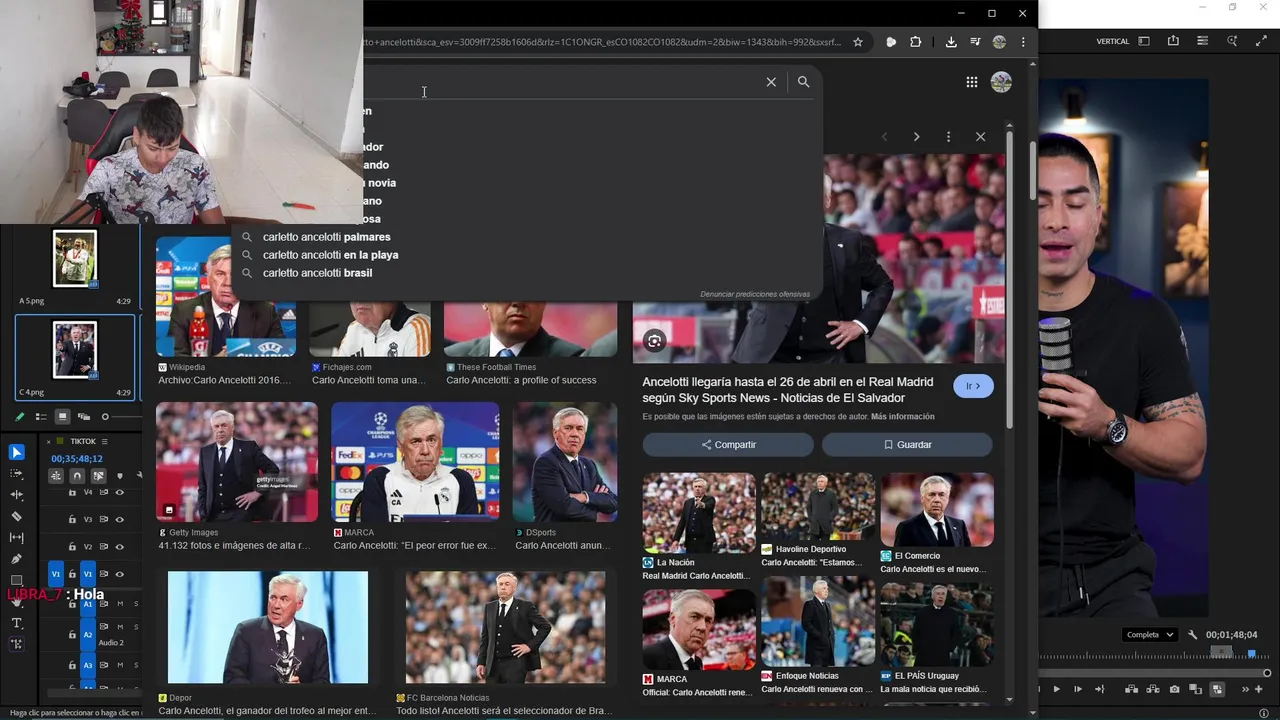Select the Razor tool
Image resolution: width=1280 pixels, height=720 pixels.
(x=16, y=516)
